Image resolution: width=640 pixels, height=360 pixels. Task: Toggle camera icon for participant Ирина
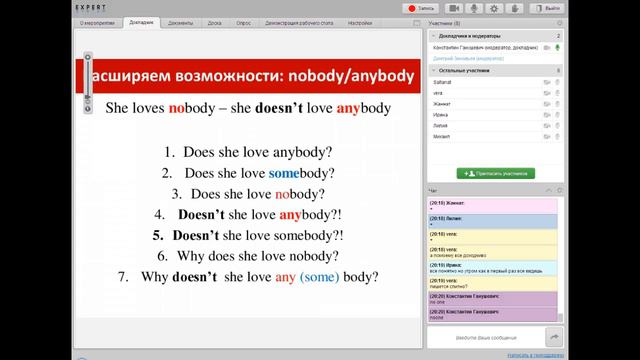[547, 115]
